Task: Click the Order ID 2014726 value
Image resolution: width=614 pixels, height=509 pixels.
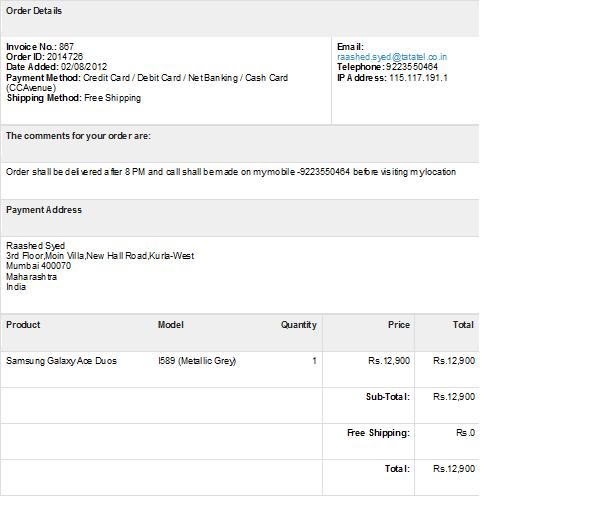Action: tap(65, 56)
